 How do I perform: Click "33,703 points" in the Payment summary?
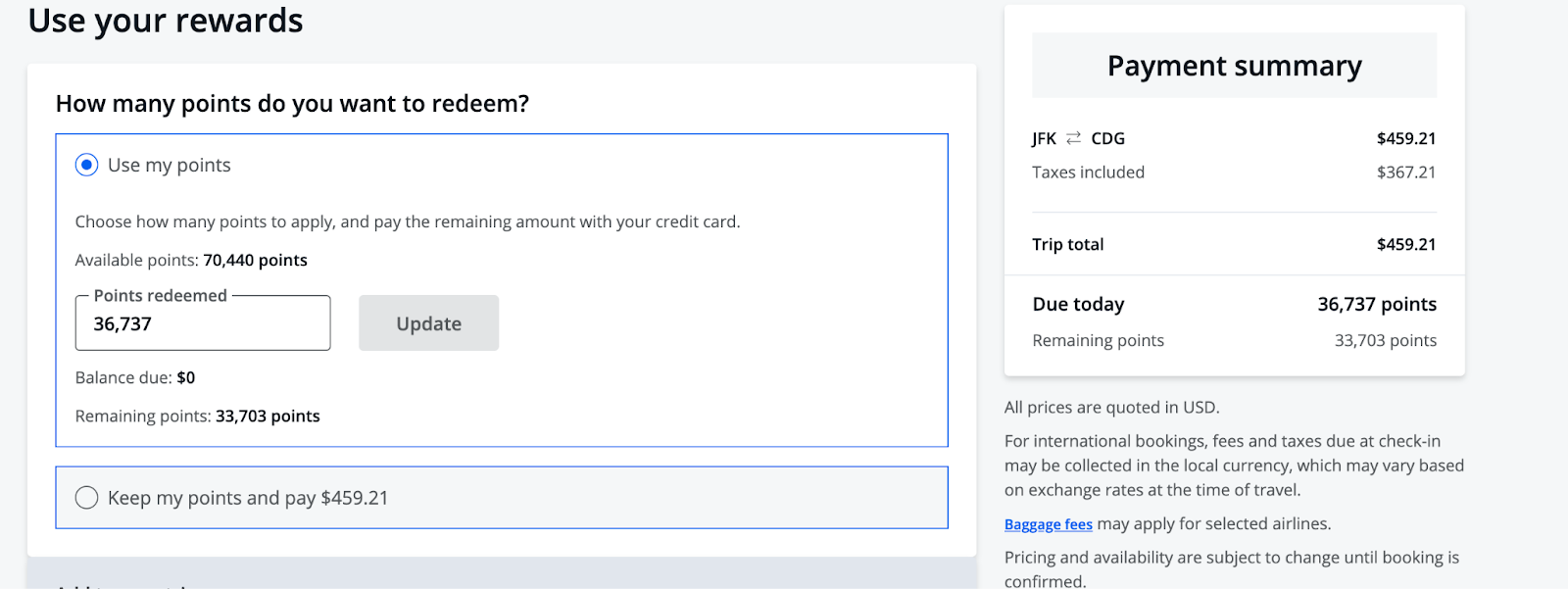click(1385, 341)
